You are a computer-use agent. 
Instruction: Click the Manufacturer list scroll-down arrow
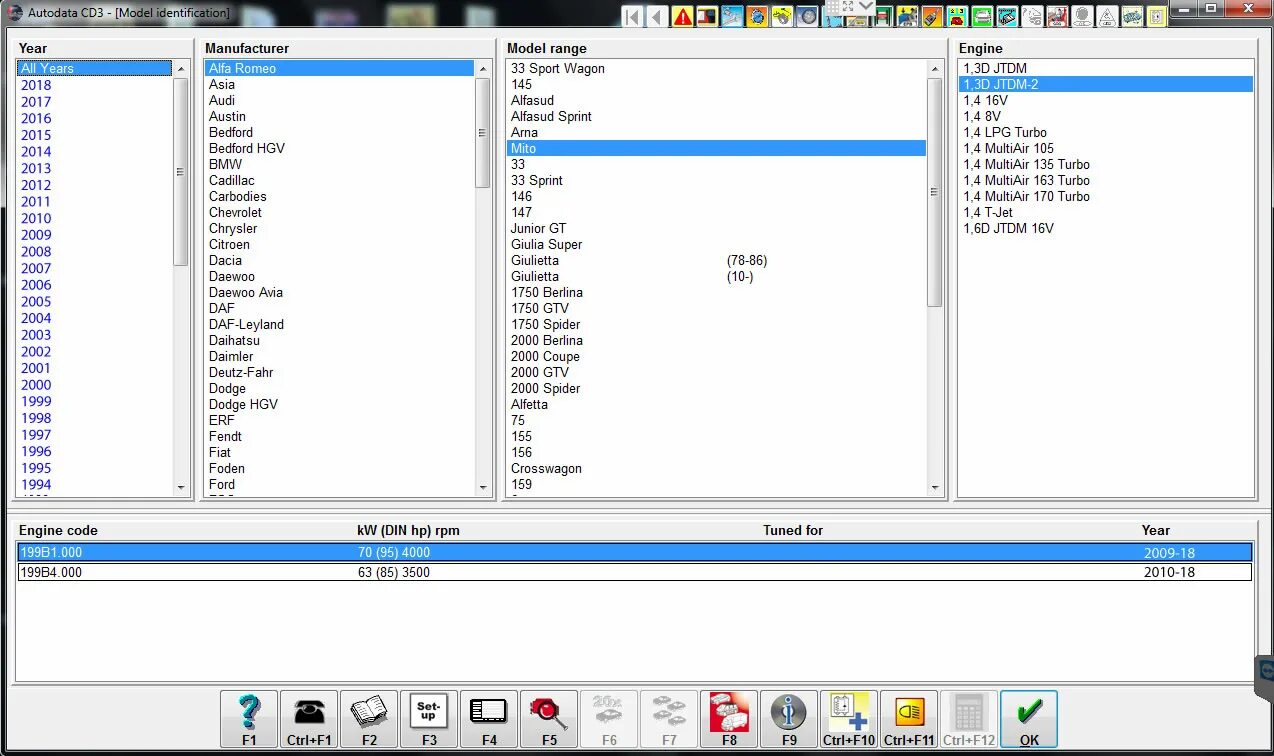(483, 487)
